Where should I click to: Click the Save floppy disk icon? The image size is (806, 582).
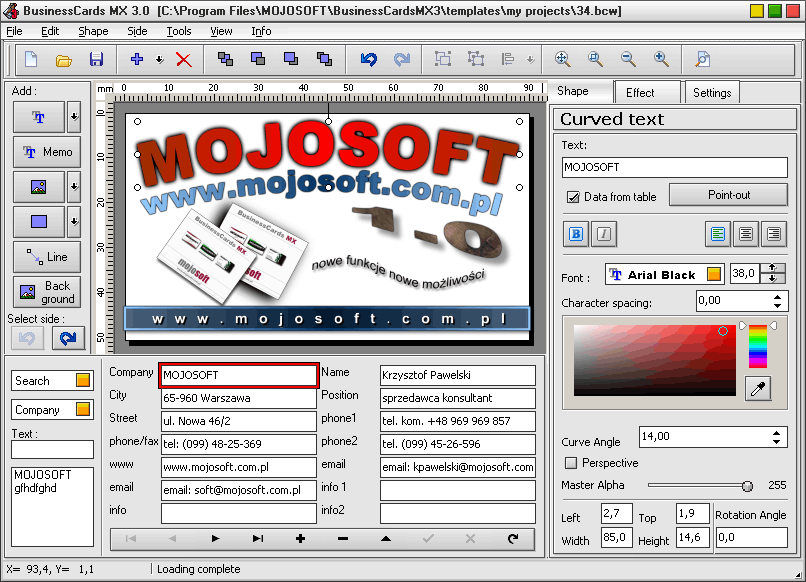(96, 60)
